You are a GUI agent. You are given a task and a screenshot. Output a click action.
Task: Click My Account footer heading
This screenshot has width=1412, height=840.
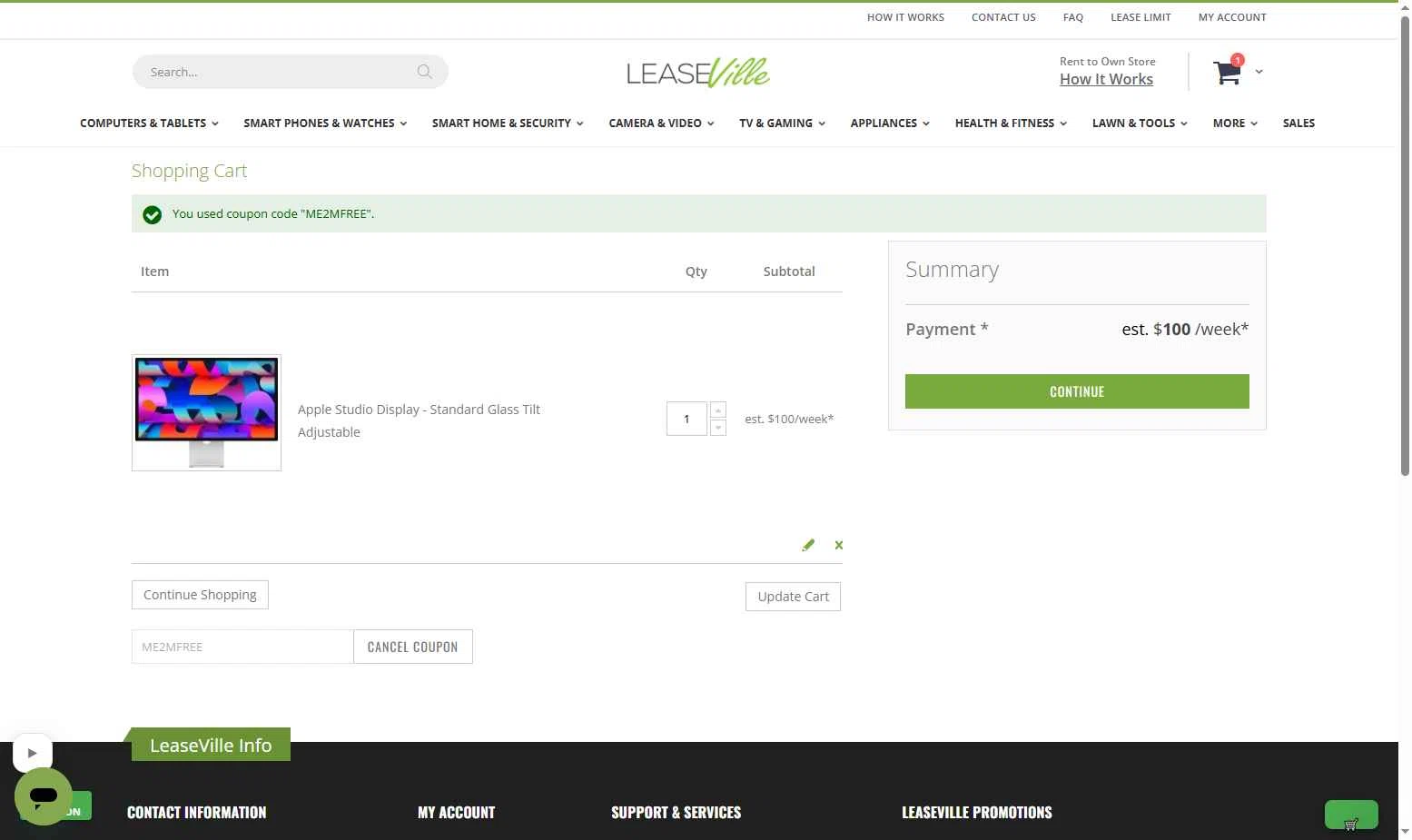(x=456, y=813)
